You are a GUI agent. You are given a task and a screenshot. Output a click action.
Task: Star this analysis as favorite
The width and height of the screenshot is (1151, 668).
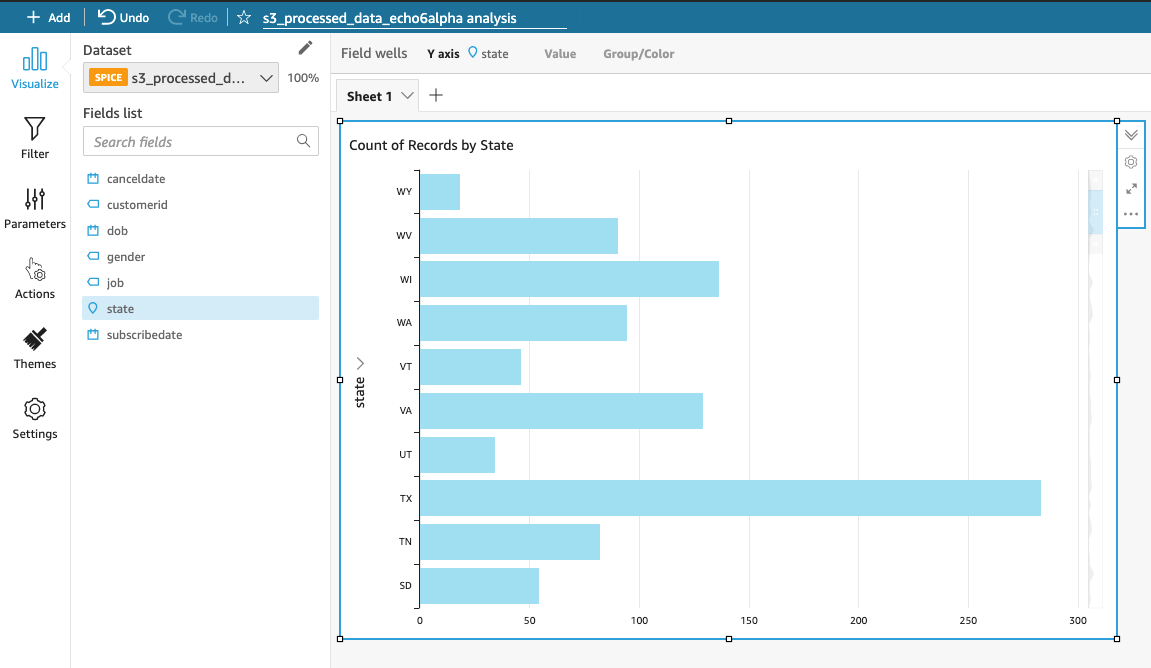pyautogui.click(x=244, y=18)
